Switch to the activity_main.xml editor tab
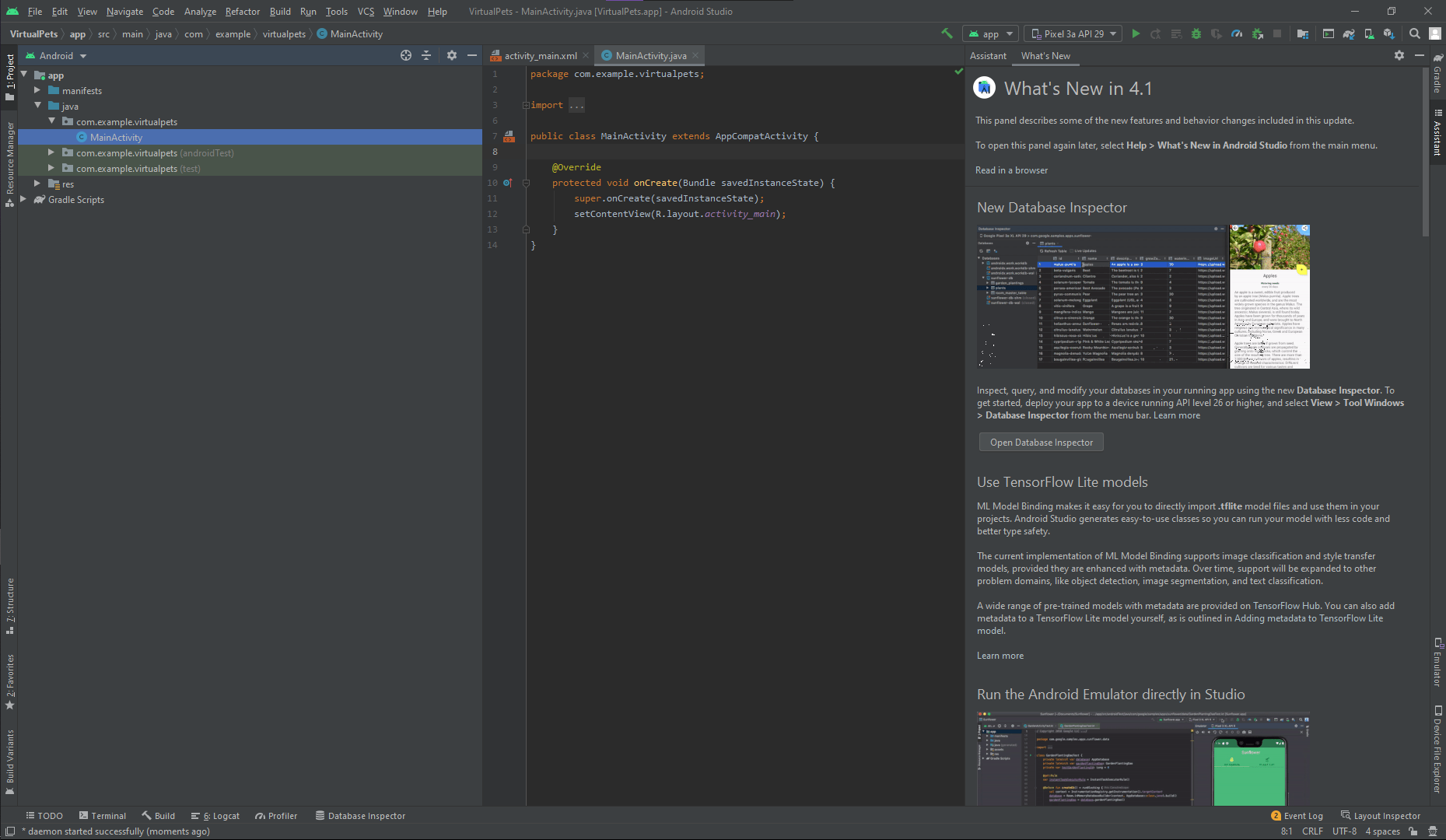This screenshot has height=840, width=1446. pyautogui.click(x=539, y=56)
